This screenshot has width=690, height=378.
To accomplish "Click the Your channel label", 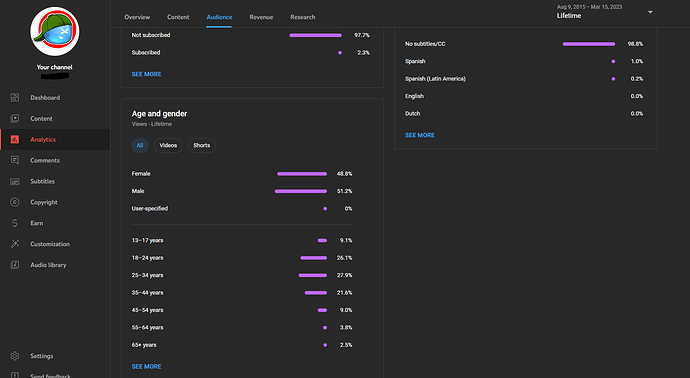I will [x=55, y=67].
